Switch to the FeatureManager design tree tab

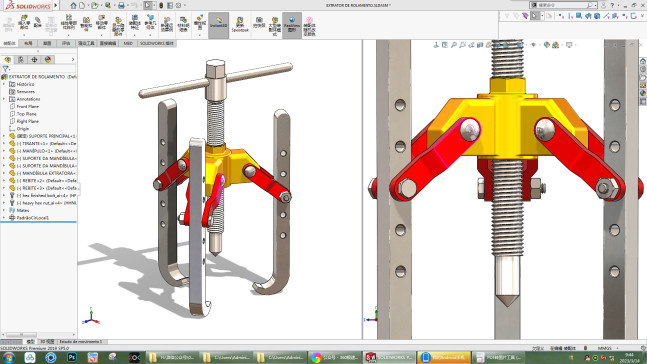click(x=7, y=59)
